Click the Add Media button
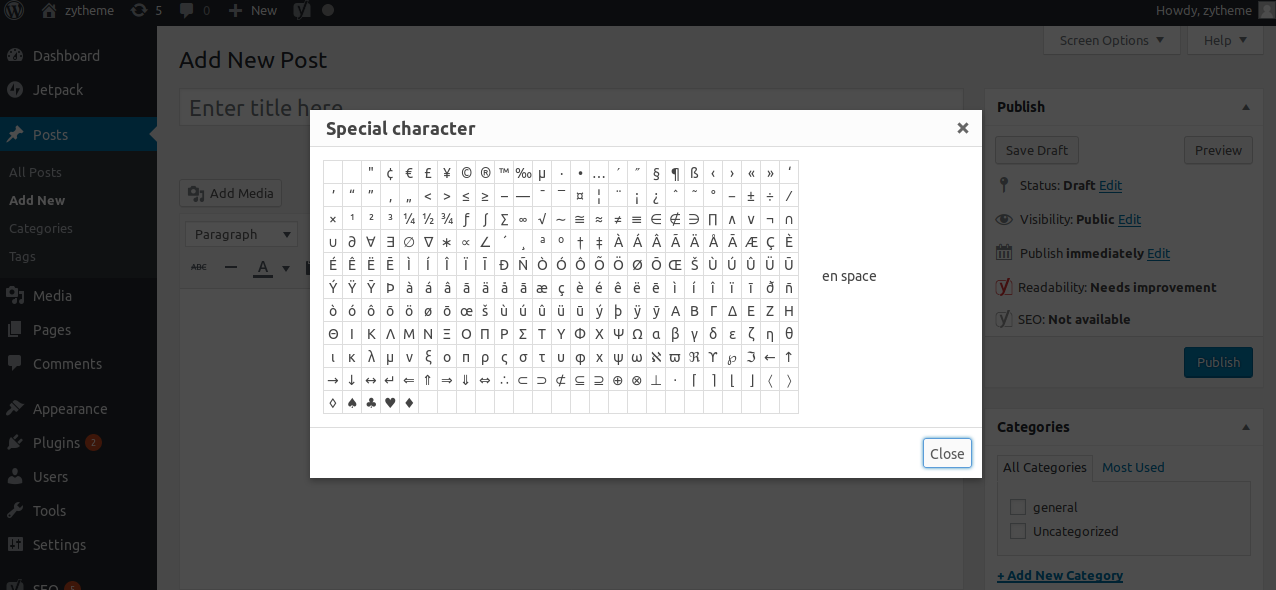 tap(231, 193)
